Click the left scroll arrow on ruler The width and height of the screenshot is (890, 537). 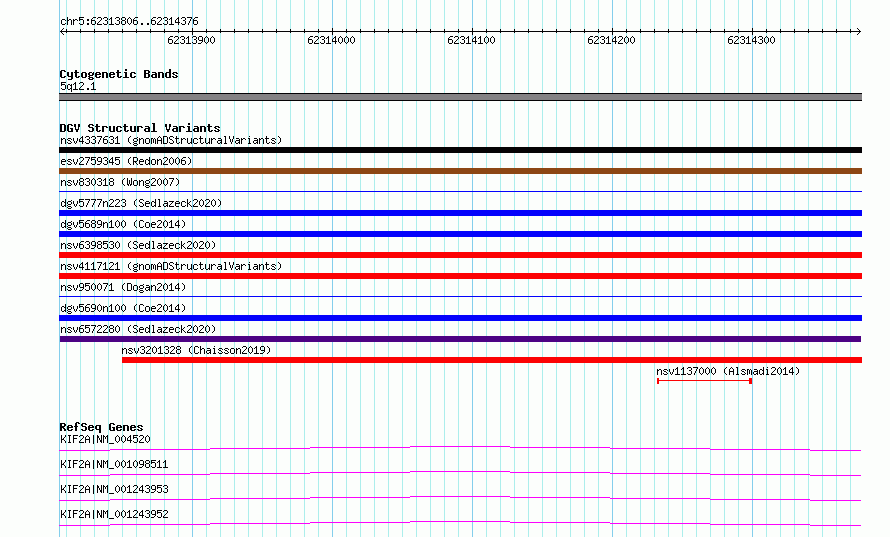tap(63, 32)
